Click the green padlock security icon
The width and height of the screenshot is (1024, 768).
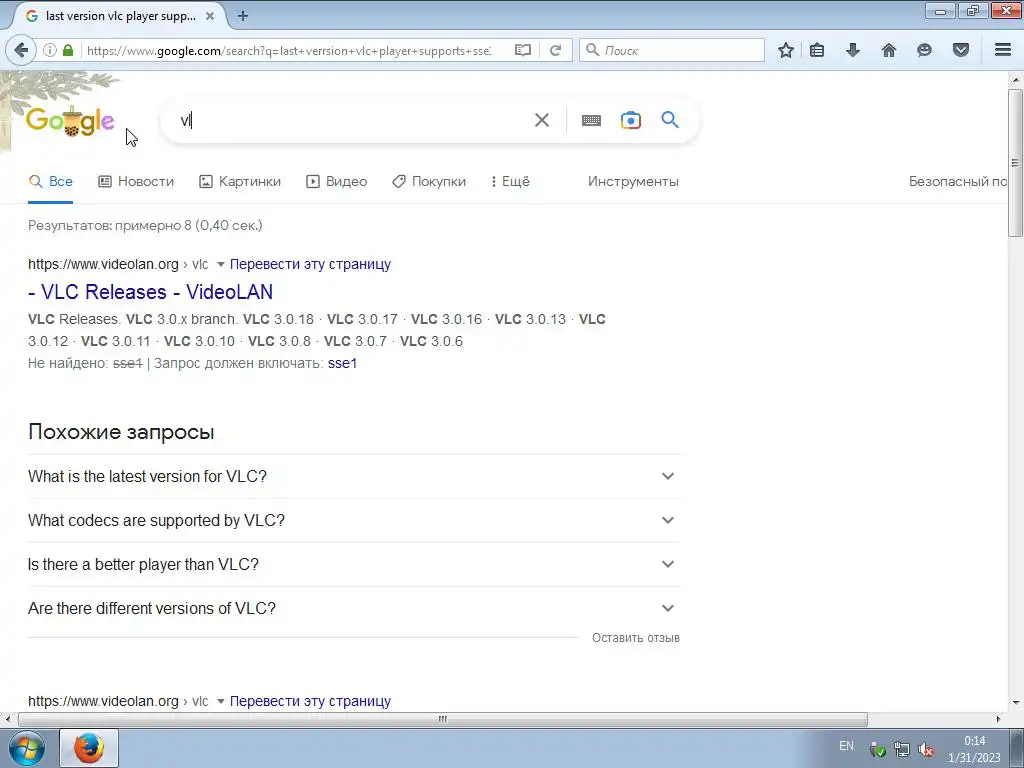(x=68, y=50)
